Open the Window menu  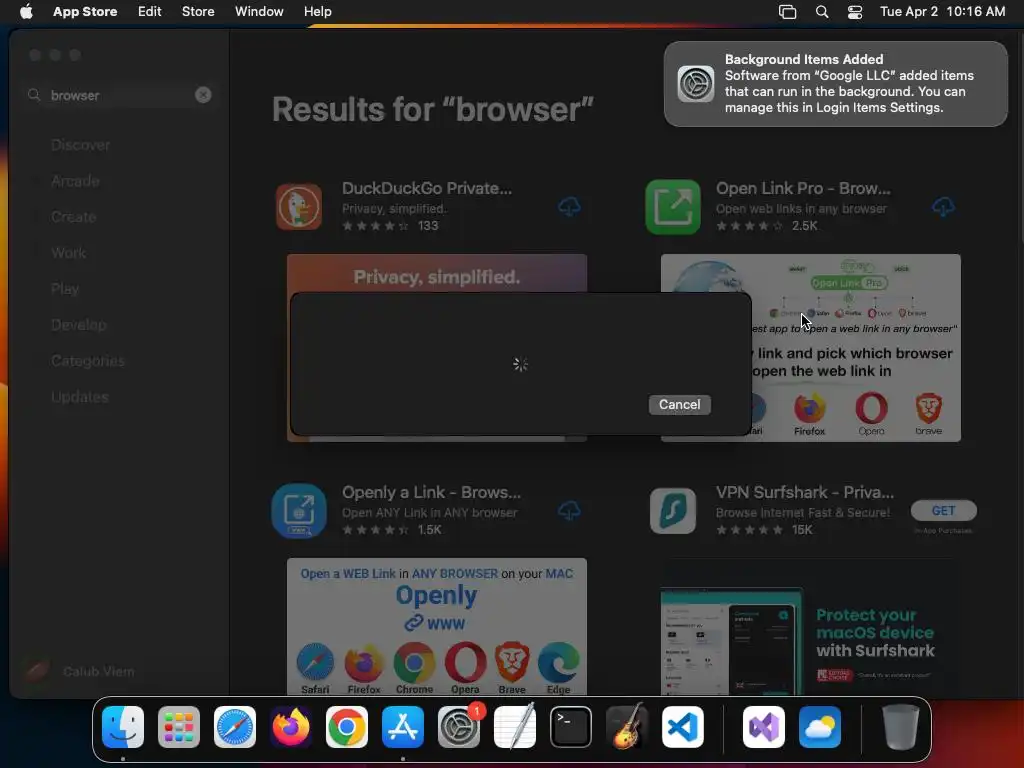coord(259,12)
